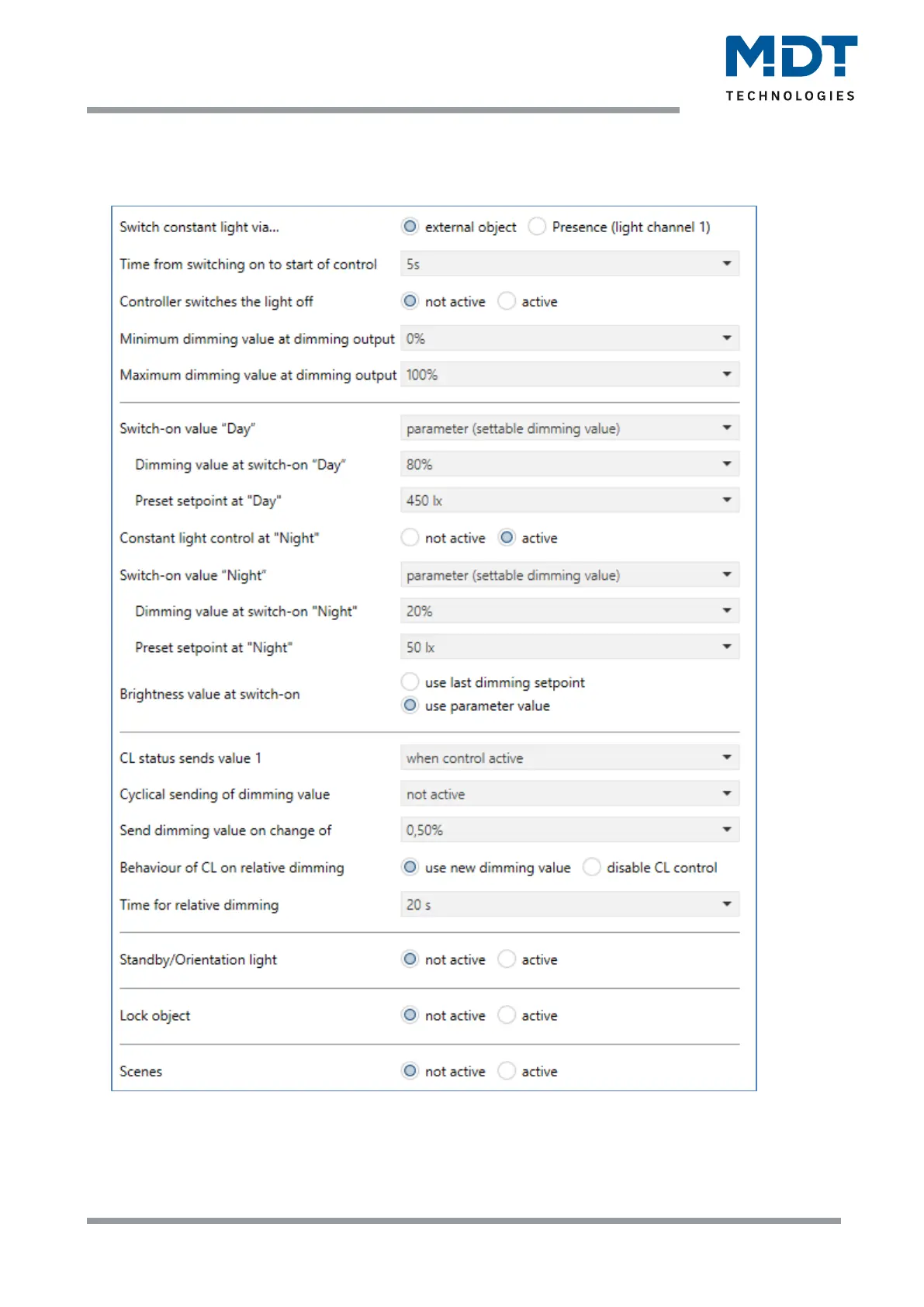Set Controller switches the light off to active
Screen dimensions: 924x1307
(x=507, y=301)
